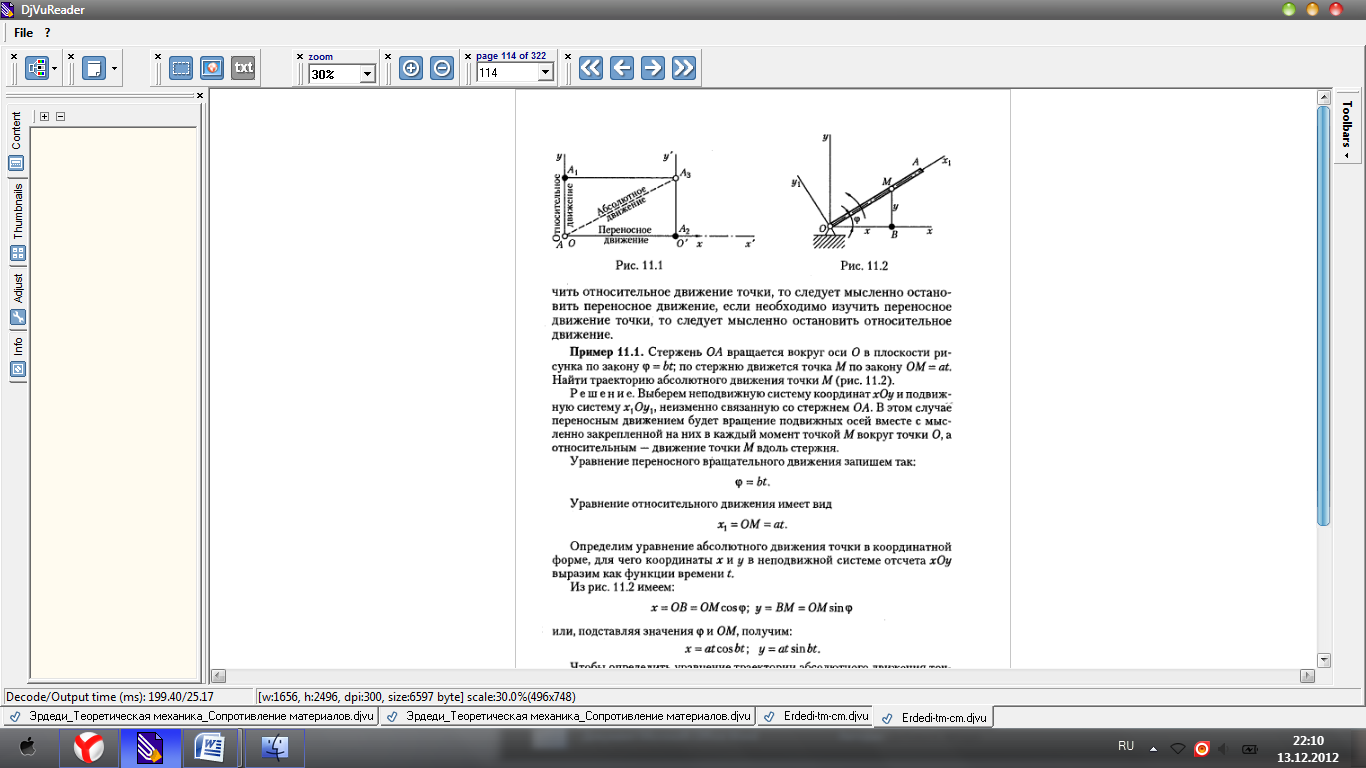Click the volume tray icon
Screen dimensions: 1366x768
1224,748
